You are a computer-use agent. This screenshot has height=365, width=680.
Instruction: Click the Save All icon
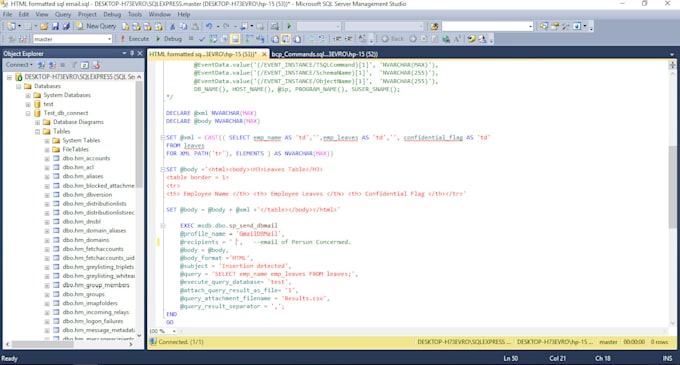pyautogui.click(x=66, y=26)
